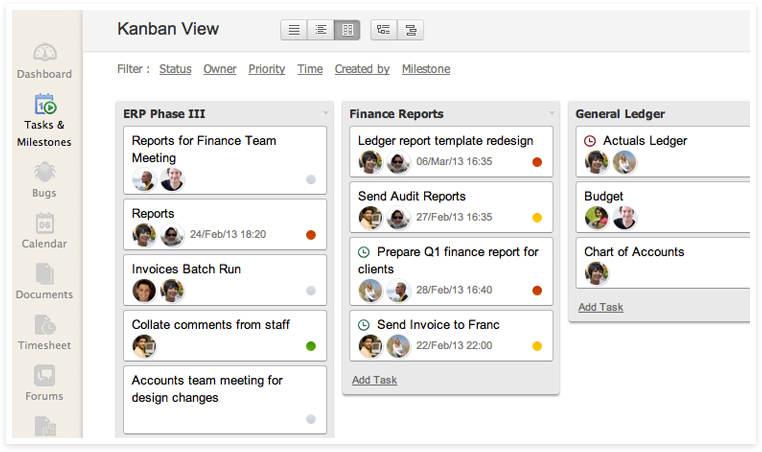Open the dependency tree view

coord(383,30)
